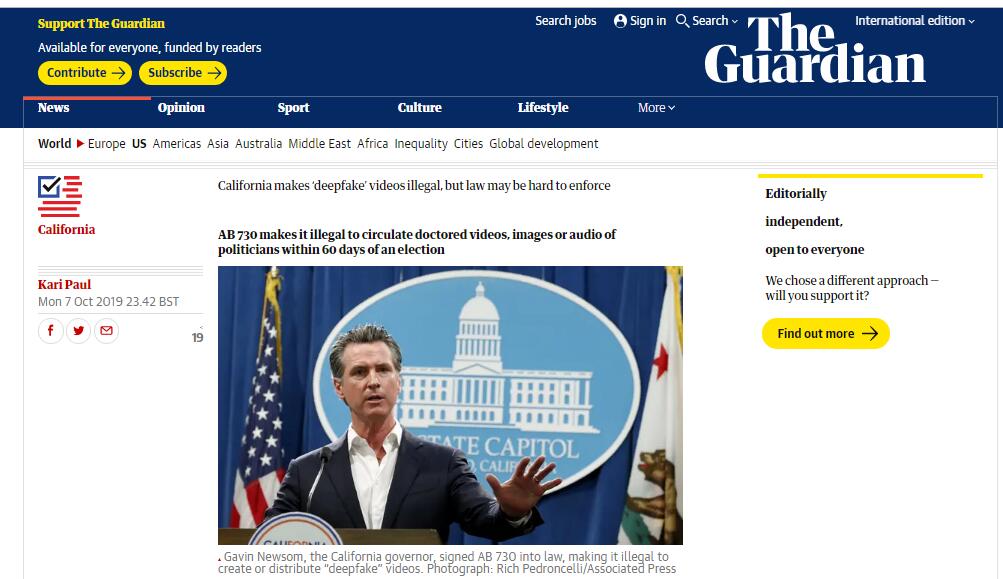This screenshot has height=579, width=1003.
Task: Share article on Facebook icon
Action: click(50, 331)
